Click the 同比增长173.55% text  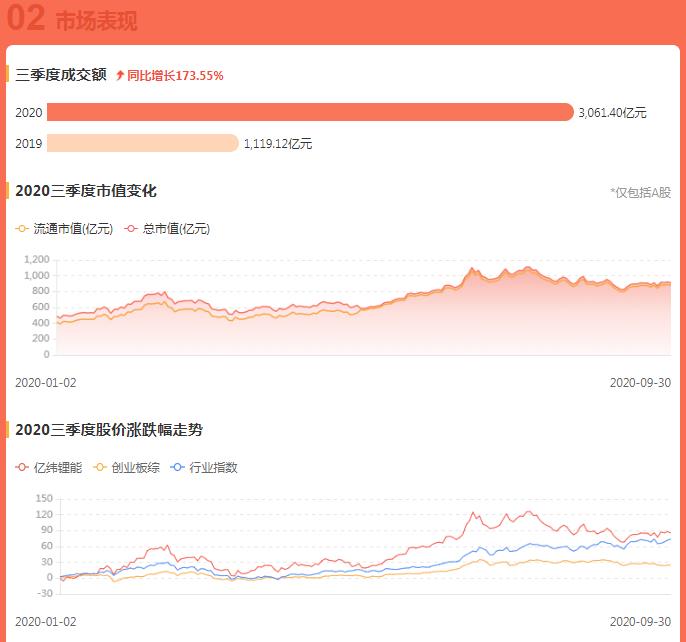point(175,75)
